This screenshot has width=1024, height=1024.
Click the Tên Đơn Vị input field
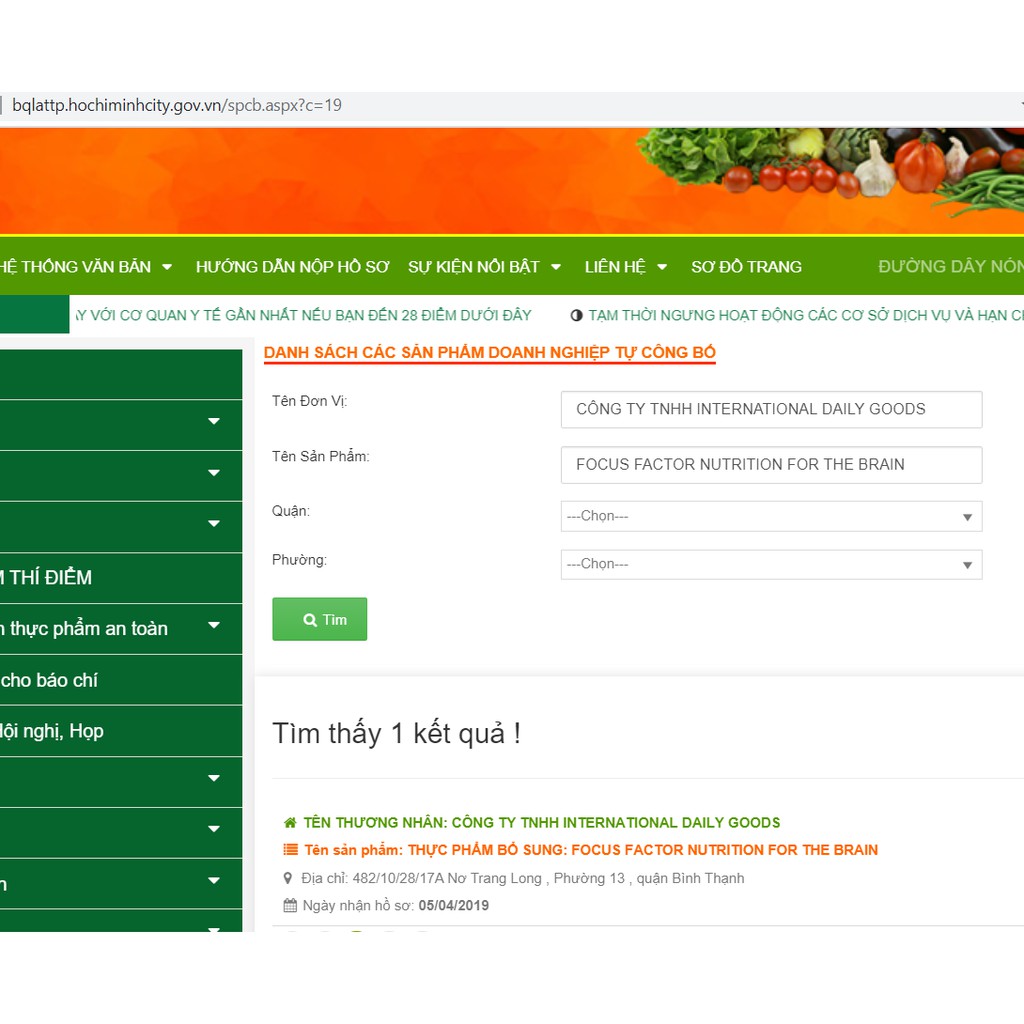pyautogui.click(x=771, y=409)
